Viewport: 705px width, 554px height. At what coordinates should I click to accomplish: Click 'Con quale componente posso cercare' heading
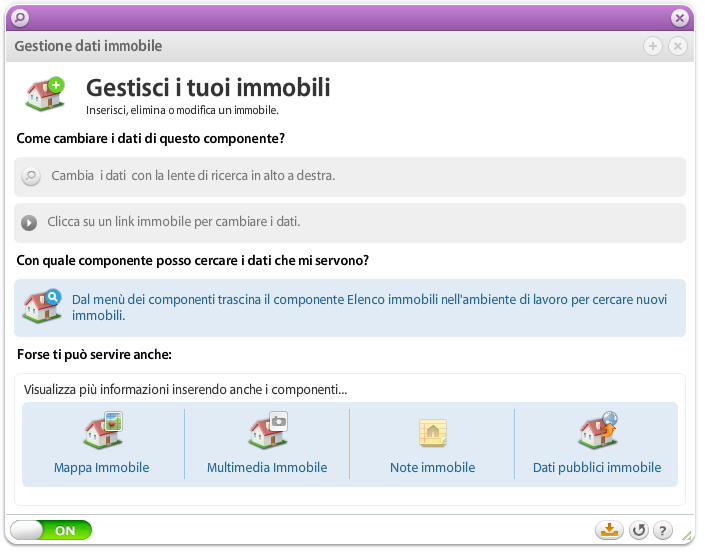[x=192, y=261]
